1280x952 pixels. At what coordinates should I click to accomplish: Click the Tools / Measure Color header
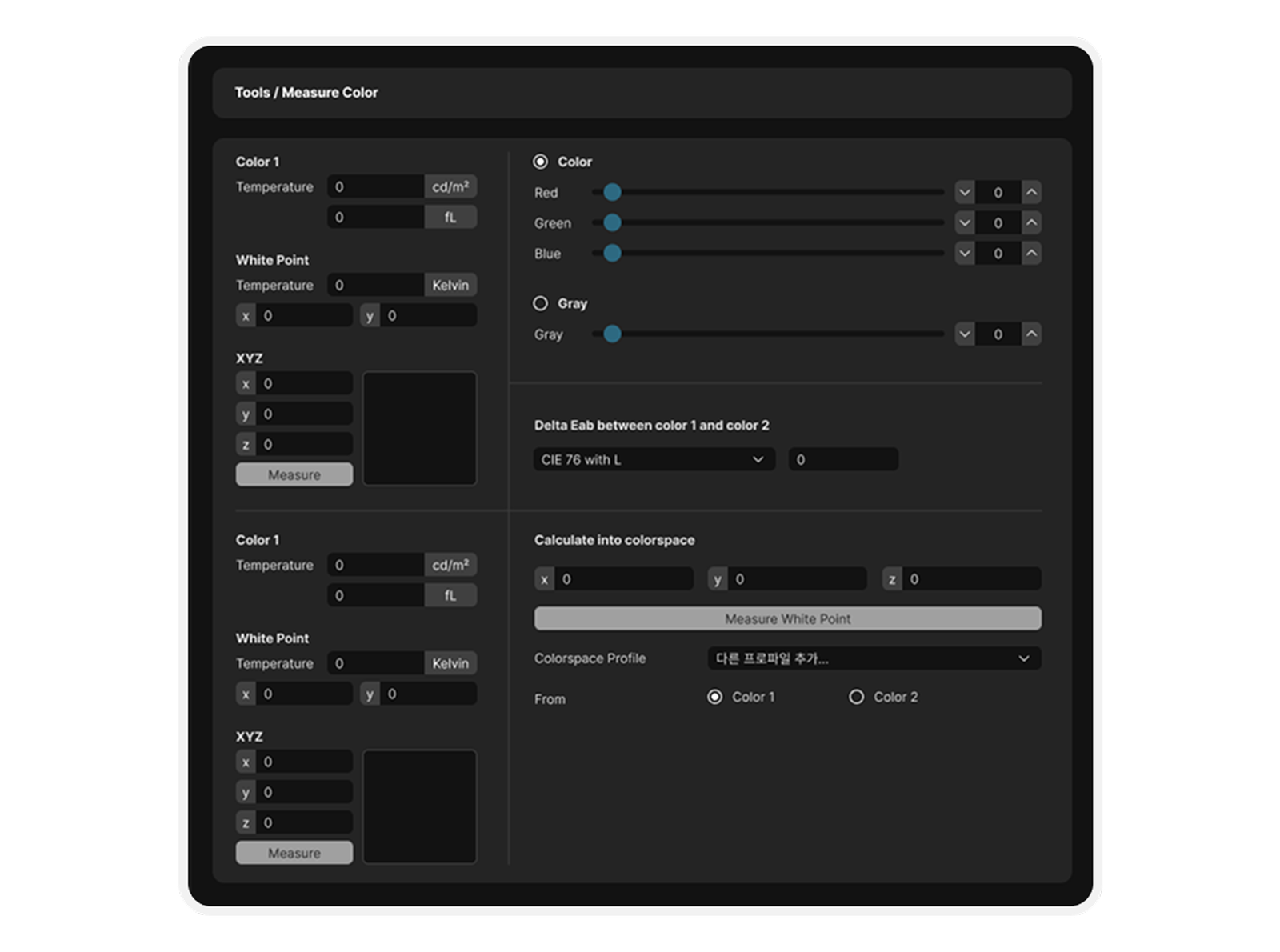tap(306, 92)
